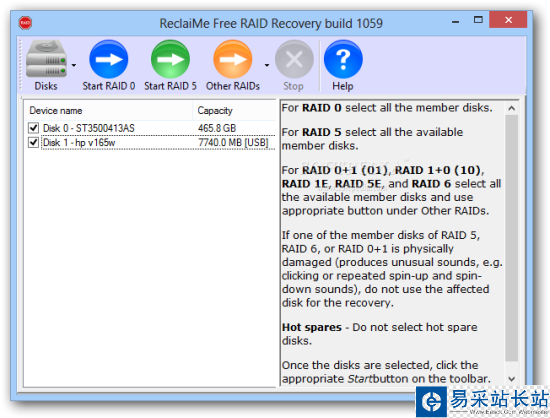
Task: Minimize the ReclaiMe window
Action: point(455,21)
